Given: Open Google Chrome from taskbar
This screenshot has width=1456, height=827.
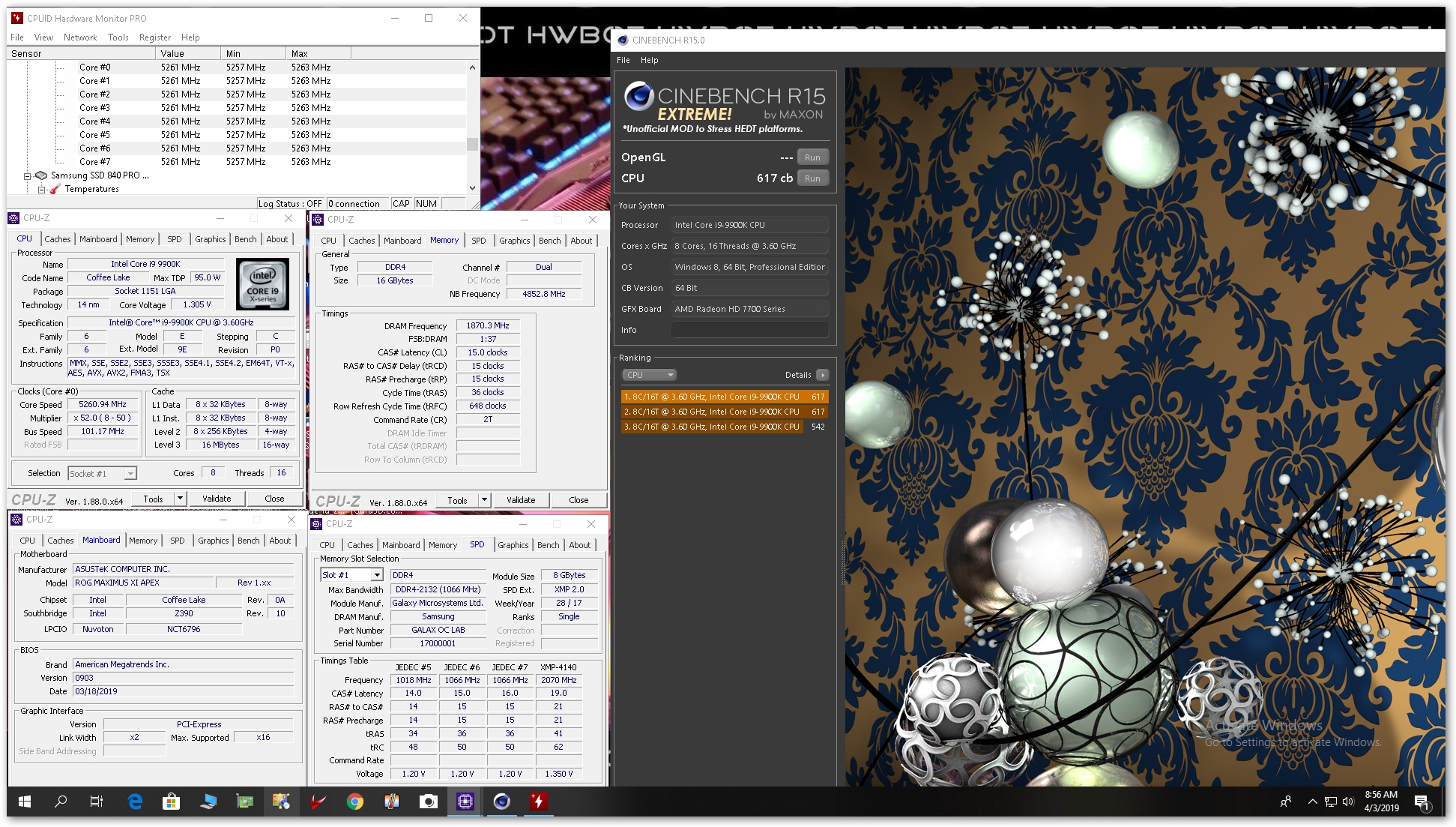Looking at the screenshot, I should tap(354, 802).
